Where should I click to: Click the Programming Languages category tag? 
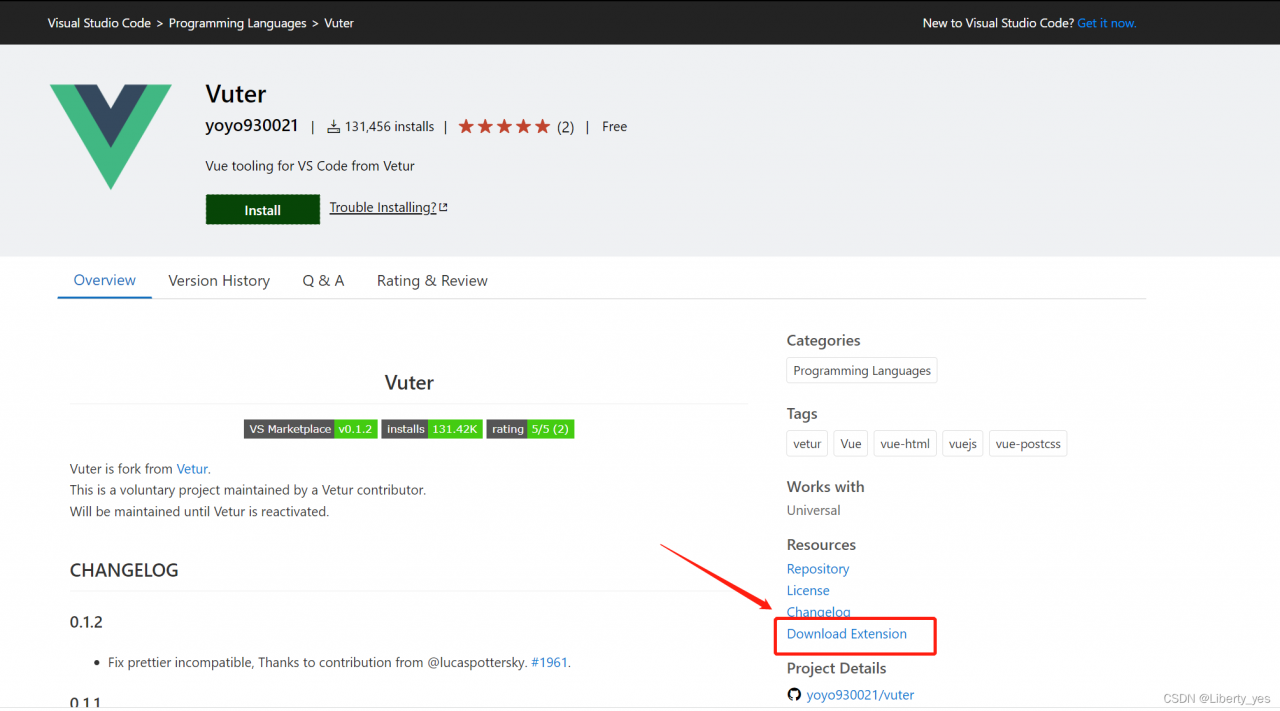862,370
